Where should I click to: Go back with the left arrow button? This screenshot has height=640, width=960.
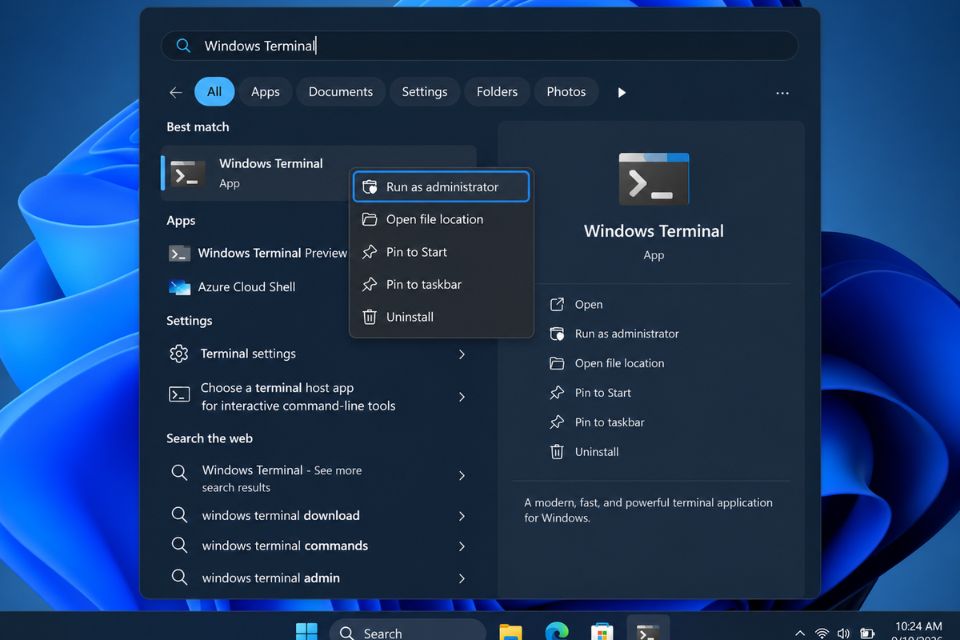coord(176,92)
